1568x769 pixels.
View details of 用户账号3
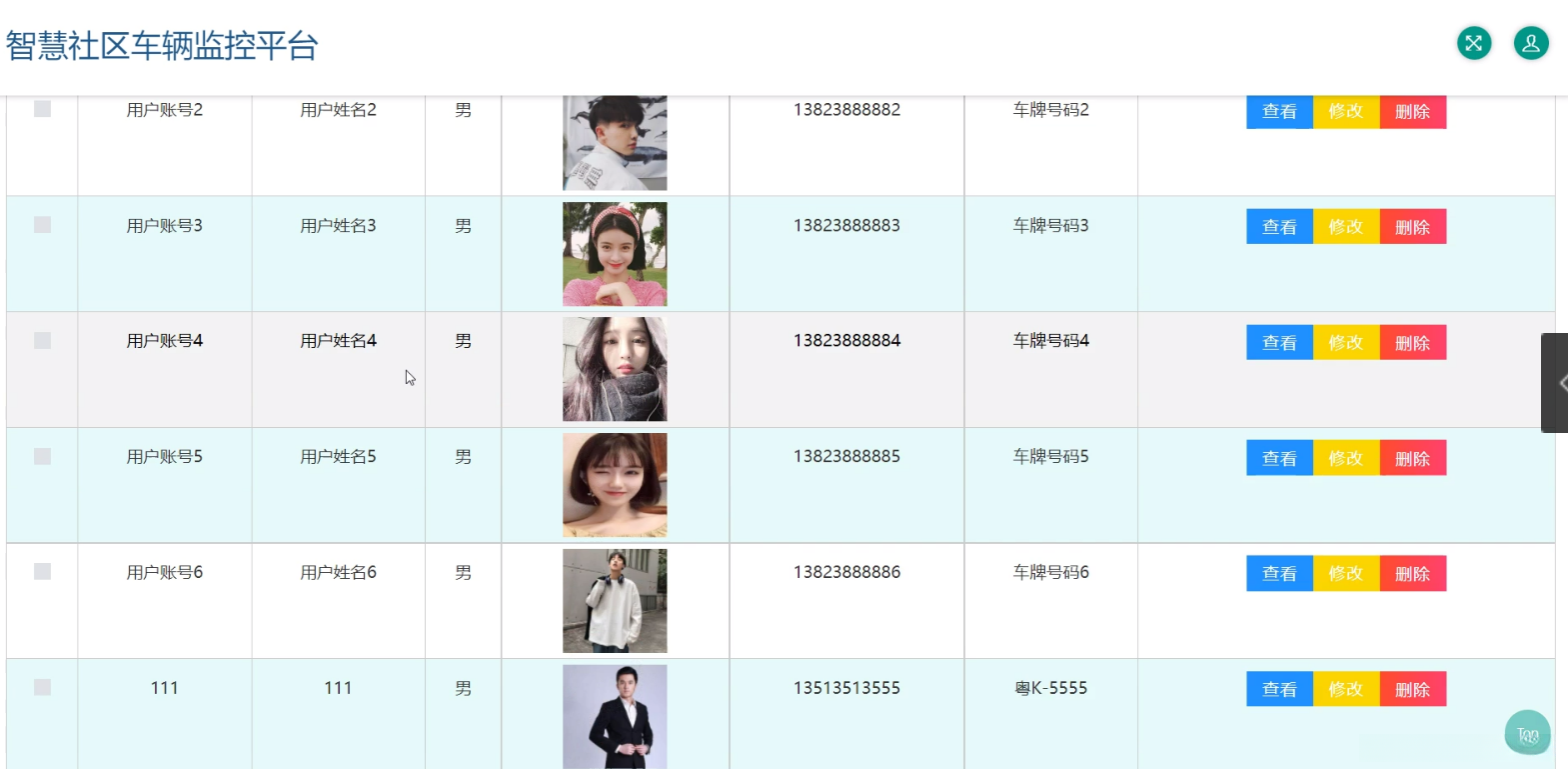(1279, 227)
